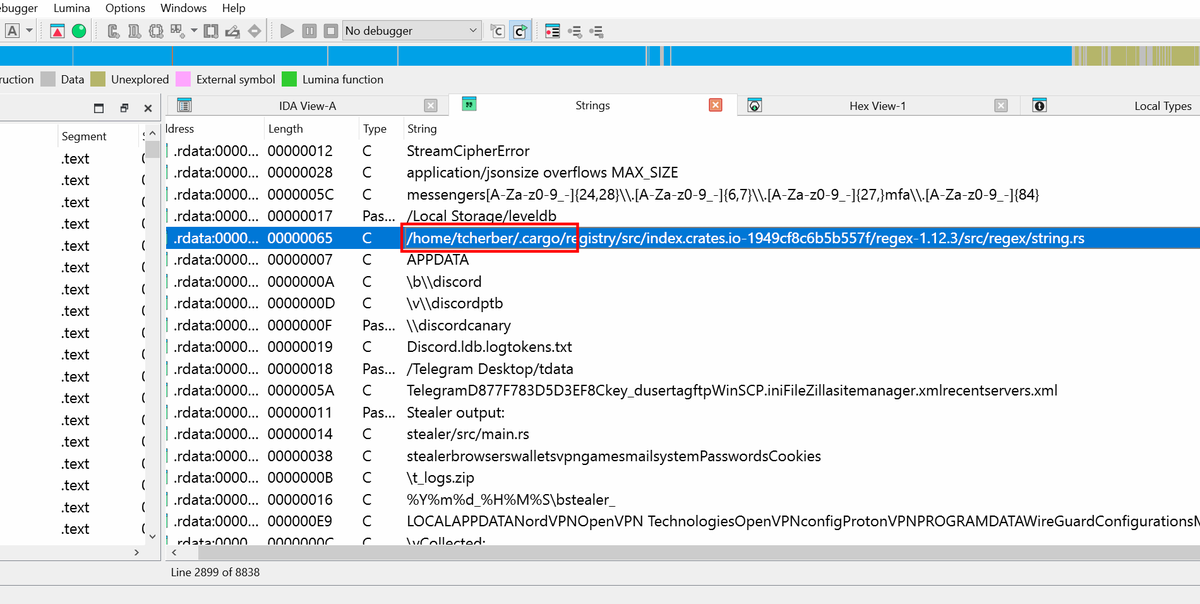Click the text search 'A' toolbar icon
Image resolution: width=1200 pixels, height=604 pixels.
pyautogui.click(x=12, y=31)
